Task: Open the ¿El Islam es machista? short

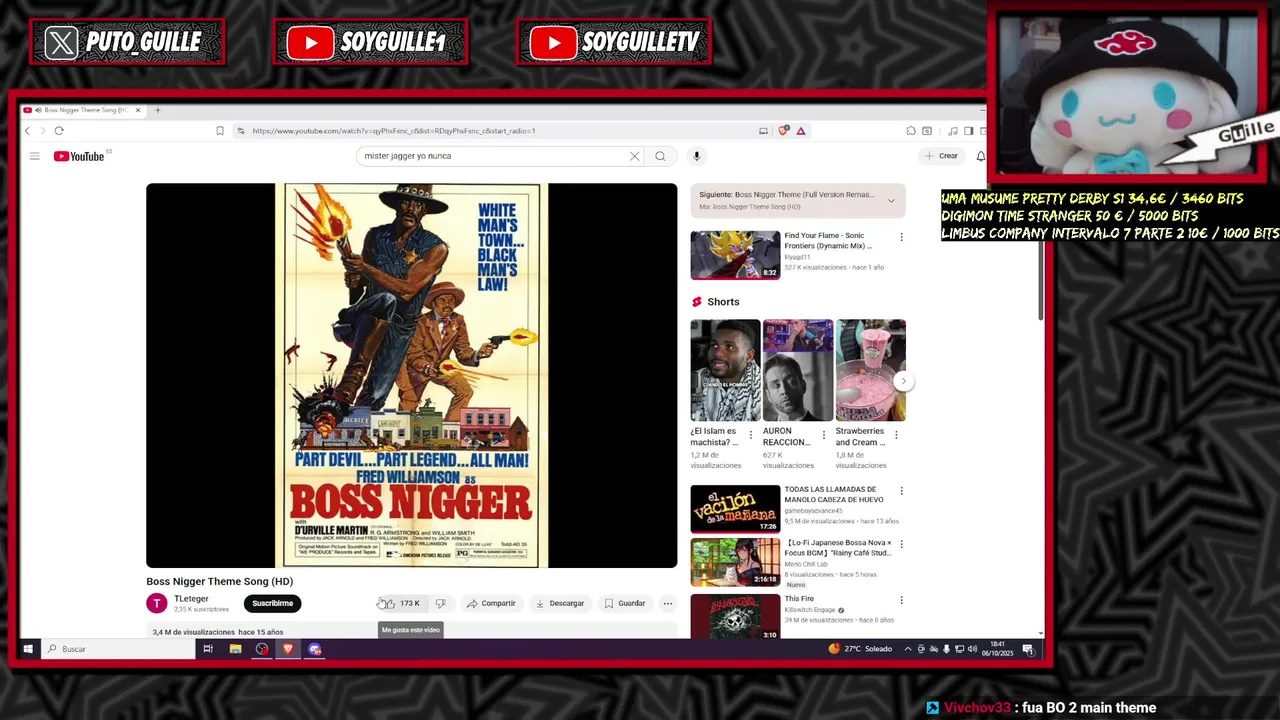Action: [x=725, y=370]
